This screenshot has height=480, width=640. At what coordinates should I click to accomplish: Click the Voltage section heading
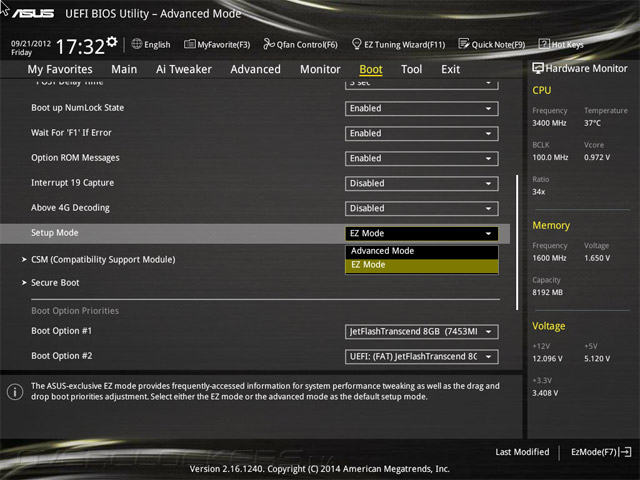[549, 326]
